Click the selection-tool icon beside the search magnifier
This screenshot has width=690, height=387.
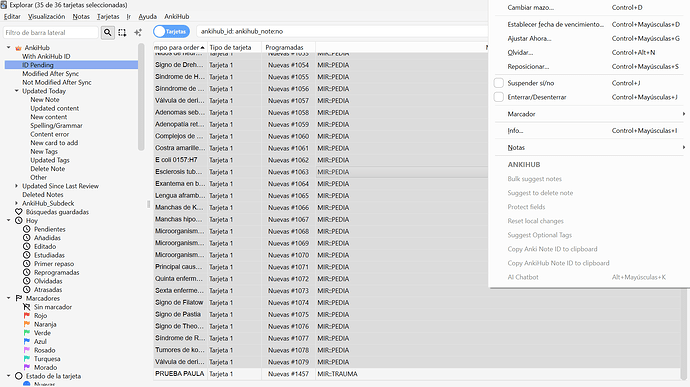[x=122, y=32]
